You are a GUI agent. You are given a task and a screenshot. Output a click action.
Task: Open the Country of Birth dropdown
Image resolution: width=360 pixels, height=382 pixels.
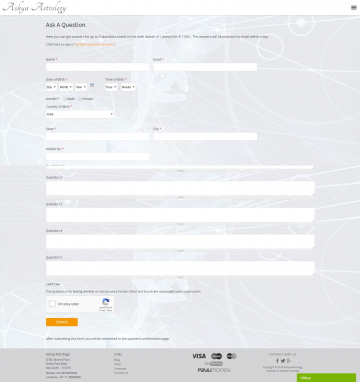(x=80, y=114)
